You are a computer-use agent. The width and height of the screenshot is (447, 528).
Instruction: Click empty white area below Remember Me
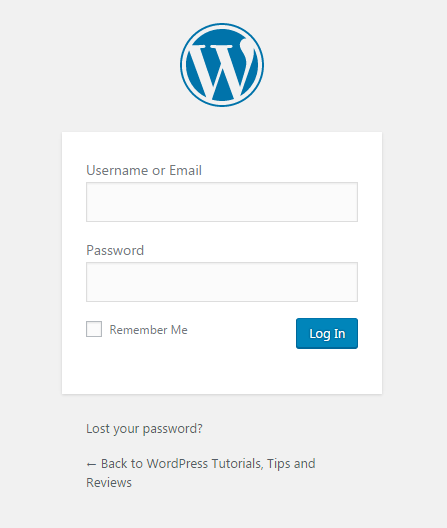click(x=168, y=367)
